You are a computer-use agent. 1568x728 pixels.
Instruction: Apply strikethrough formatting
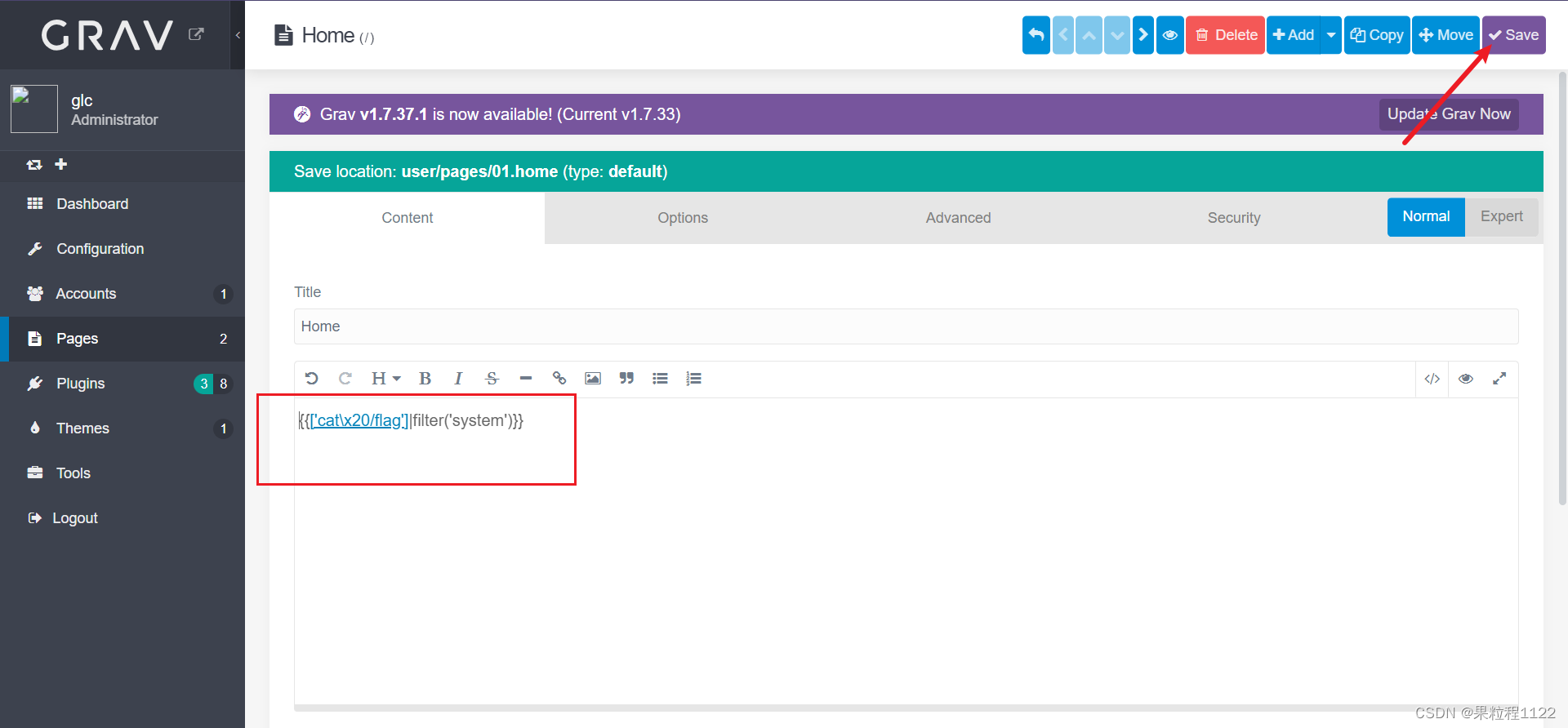click(x=492, y=379)
